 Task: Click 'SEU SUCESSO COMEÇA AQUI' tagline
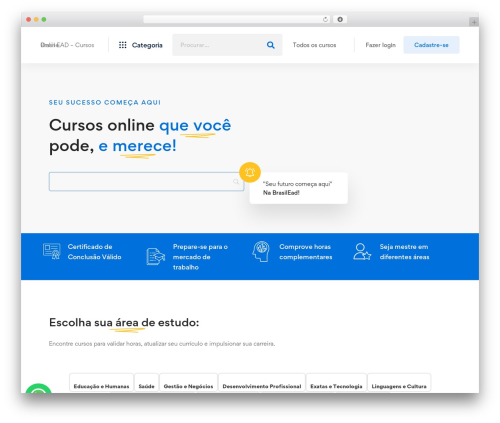pyautogui.click(x=105, y=102)
